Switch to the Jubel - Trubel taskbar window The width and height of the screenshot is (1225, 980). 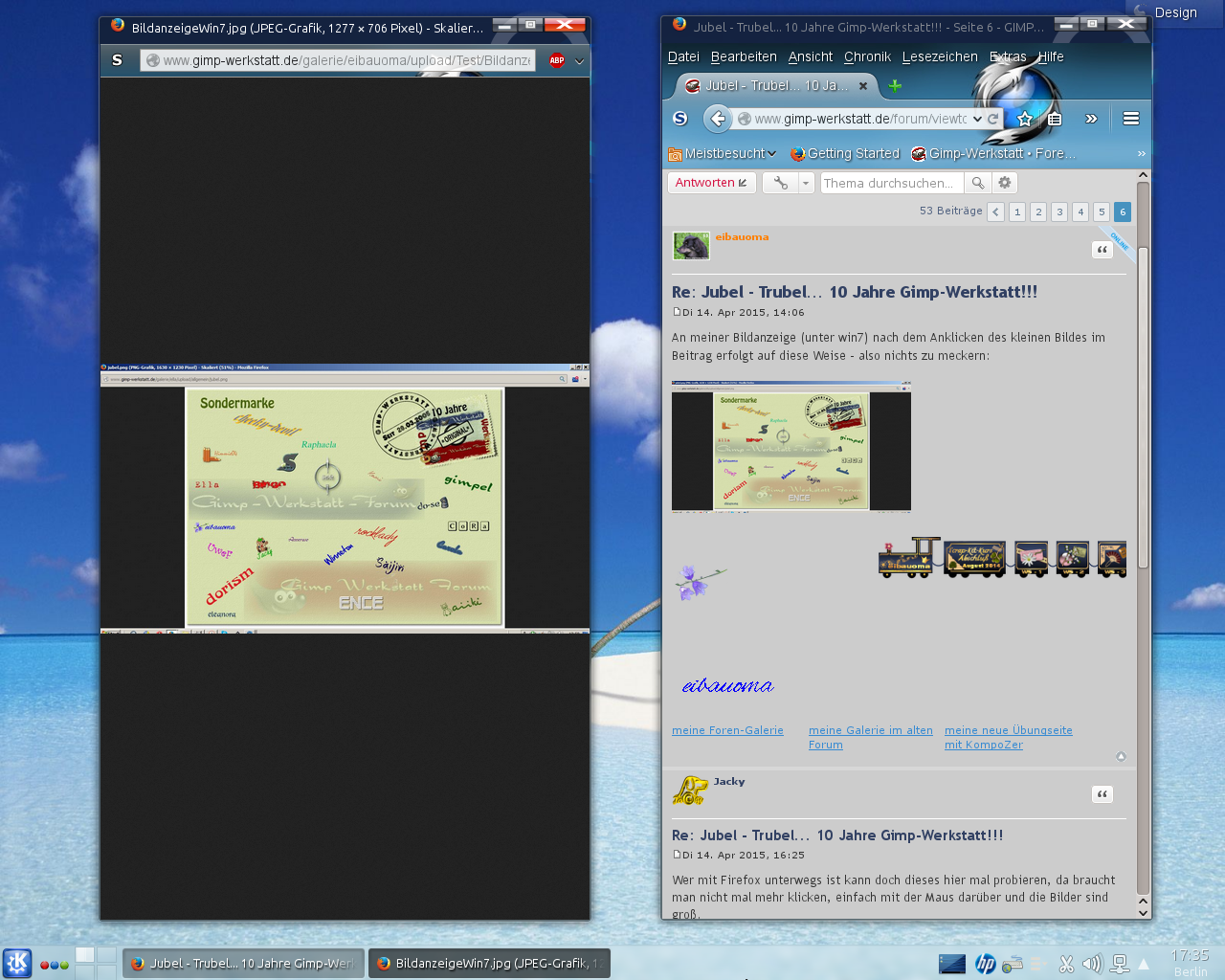(x=244, y=964)
